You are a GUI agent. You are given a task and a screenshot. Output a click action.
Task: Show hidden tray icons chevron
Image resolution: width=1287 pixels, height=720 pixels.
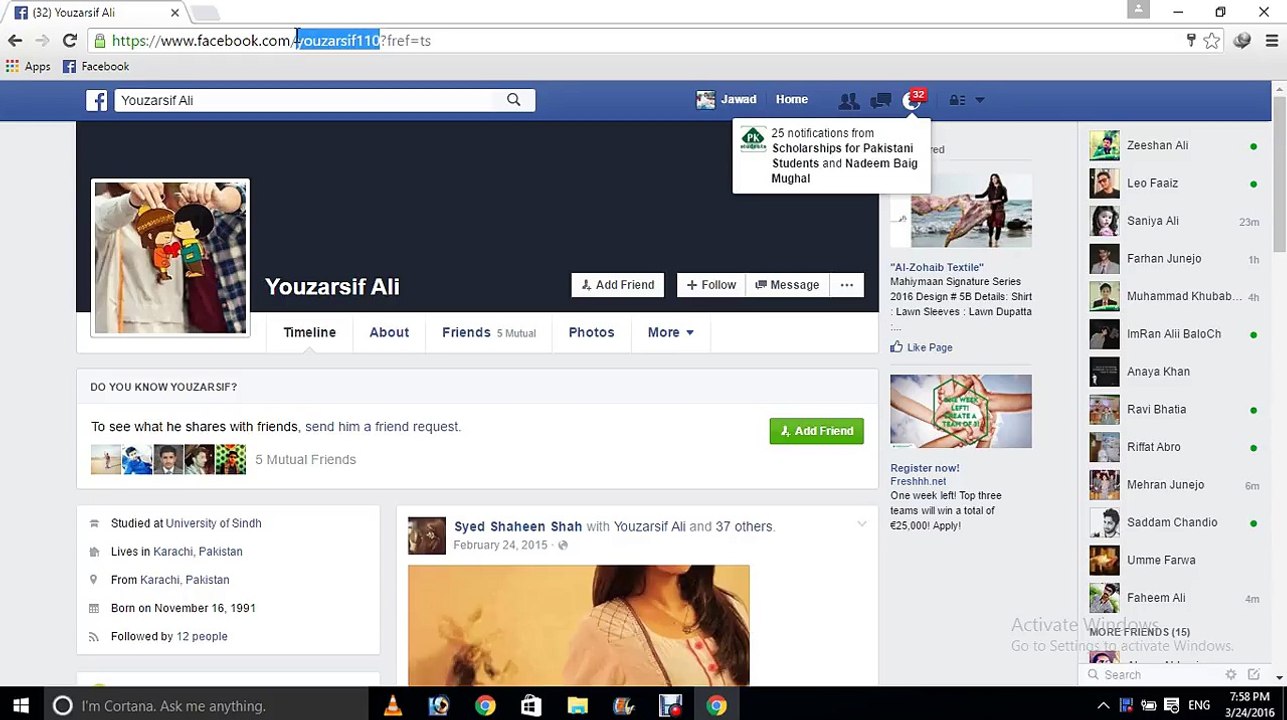click(1103, 706)
